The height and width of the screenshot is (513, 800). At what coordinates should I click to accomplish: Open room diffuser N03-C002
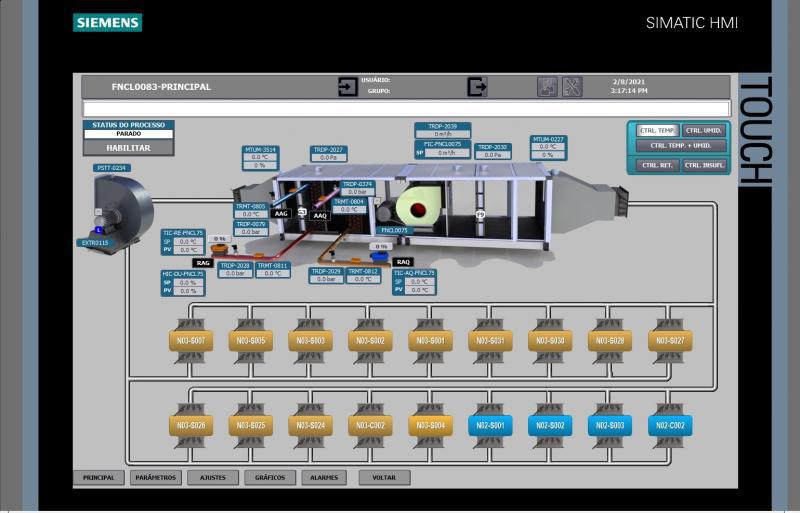tap(371, 425)
